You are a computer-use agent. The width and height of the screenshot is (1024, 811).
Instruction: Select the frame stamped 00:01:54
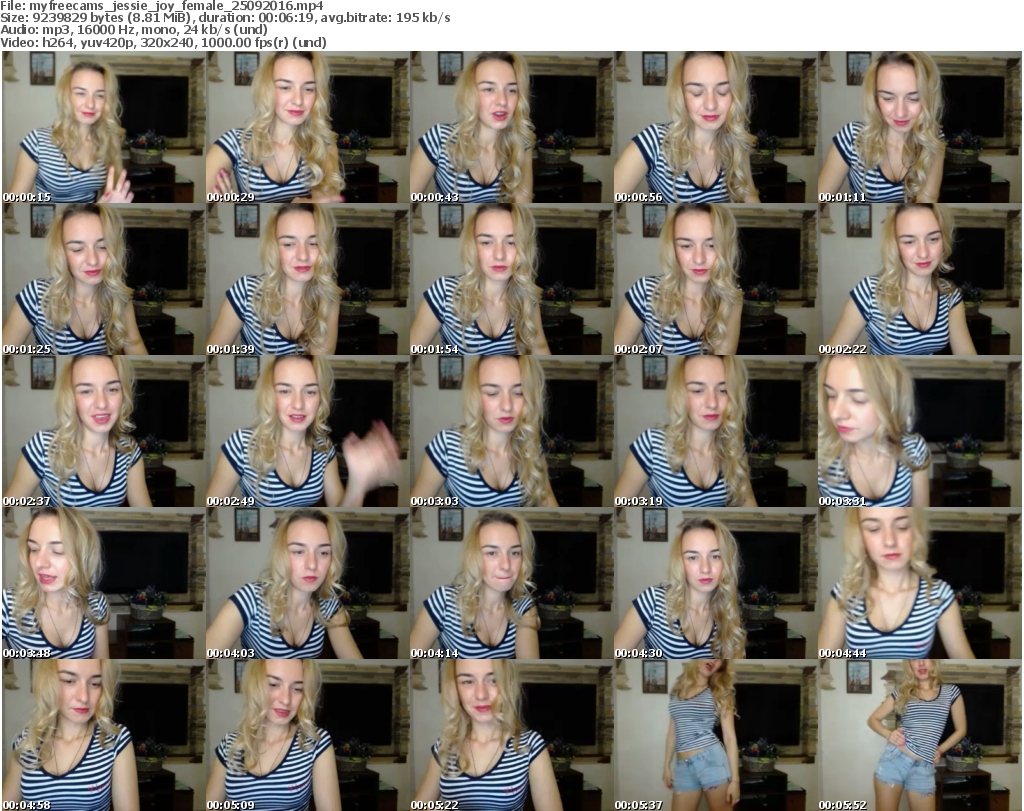pyautogui.click(x=511, y=279)
